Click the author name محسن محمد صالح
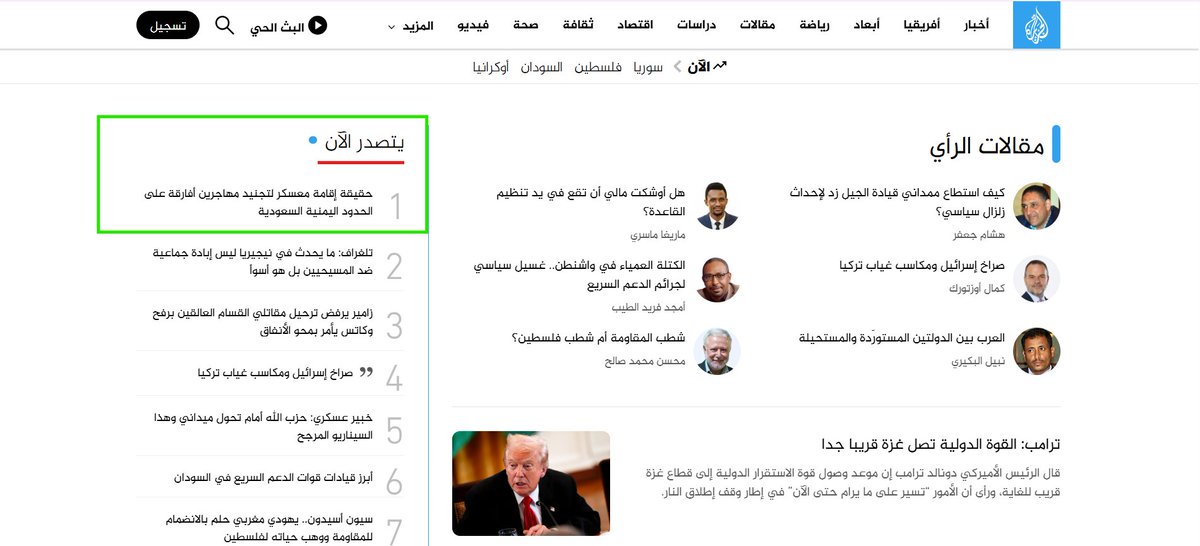 [x=645, y=361]
